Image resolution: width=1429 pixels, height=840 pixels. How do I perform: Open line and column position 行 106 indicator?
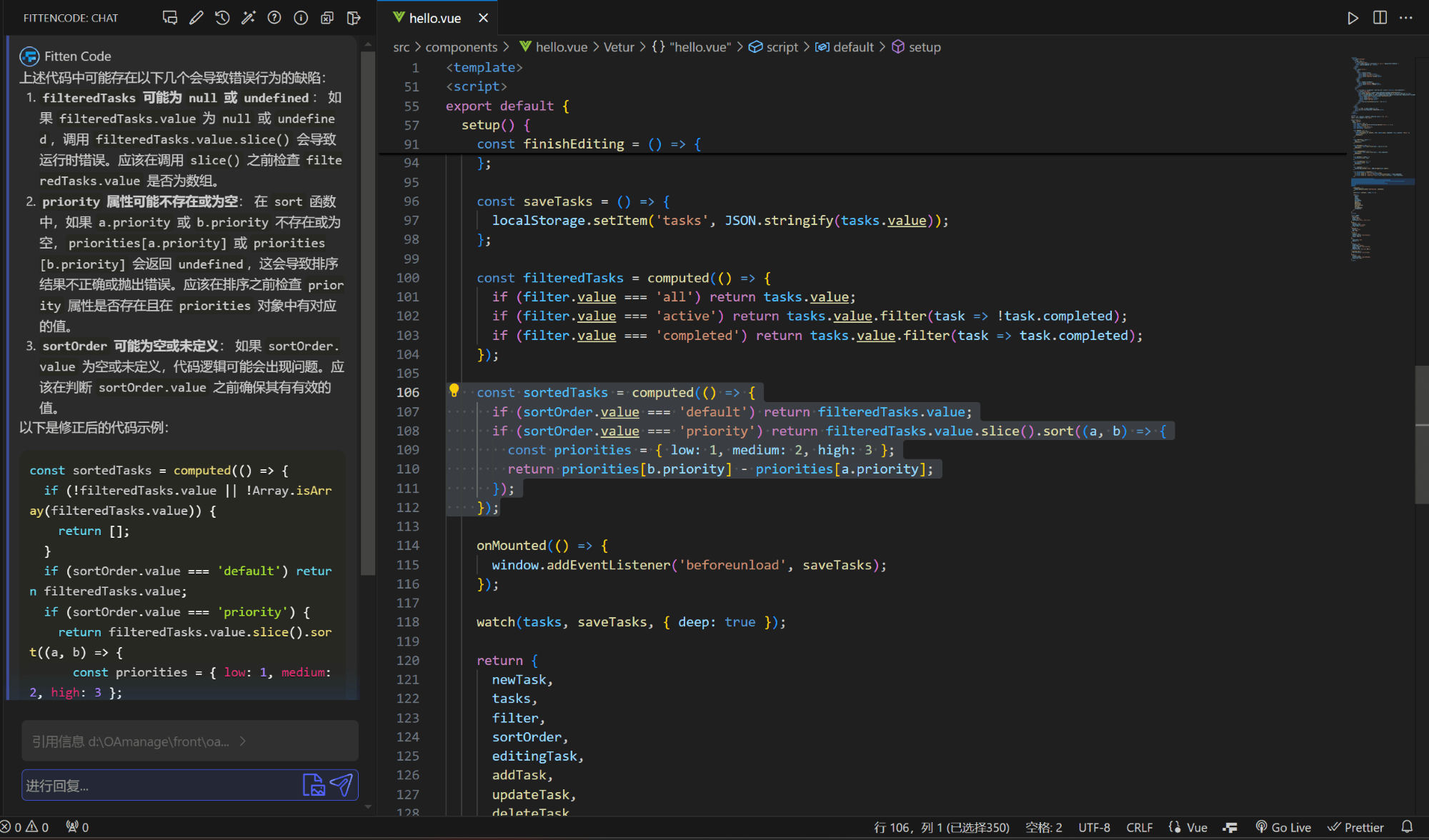click(x=941, y=827)
